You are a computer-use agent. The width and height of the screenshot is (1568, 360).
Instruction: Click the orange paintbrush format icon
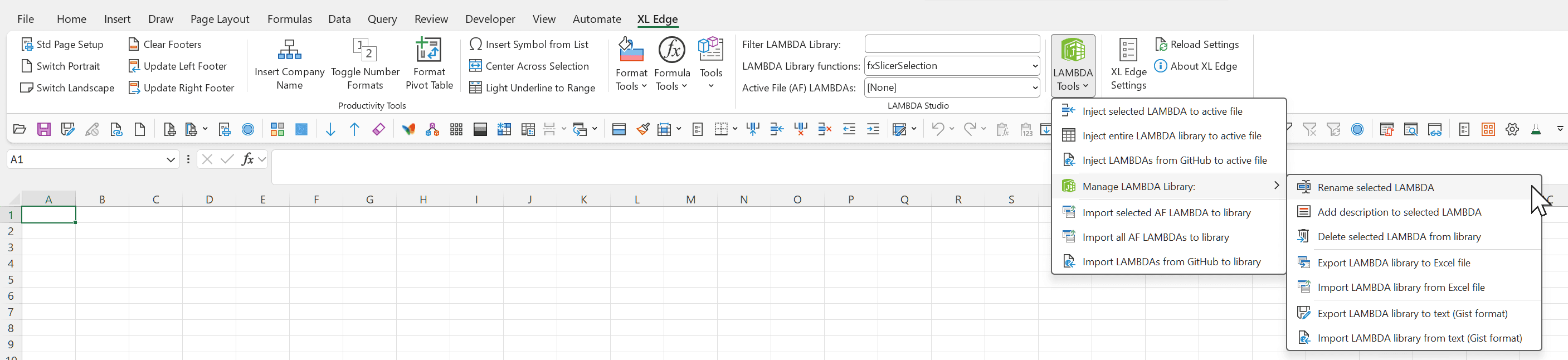643,129
